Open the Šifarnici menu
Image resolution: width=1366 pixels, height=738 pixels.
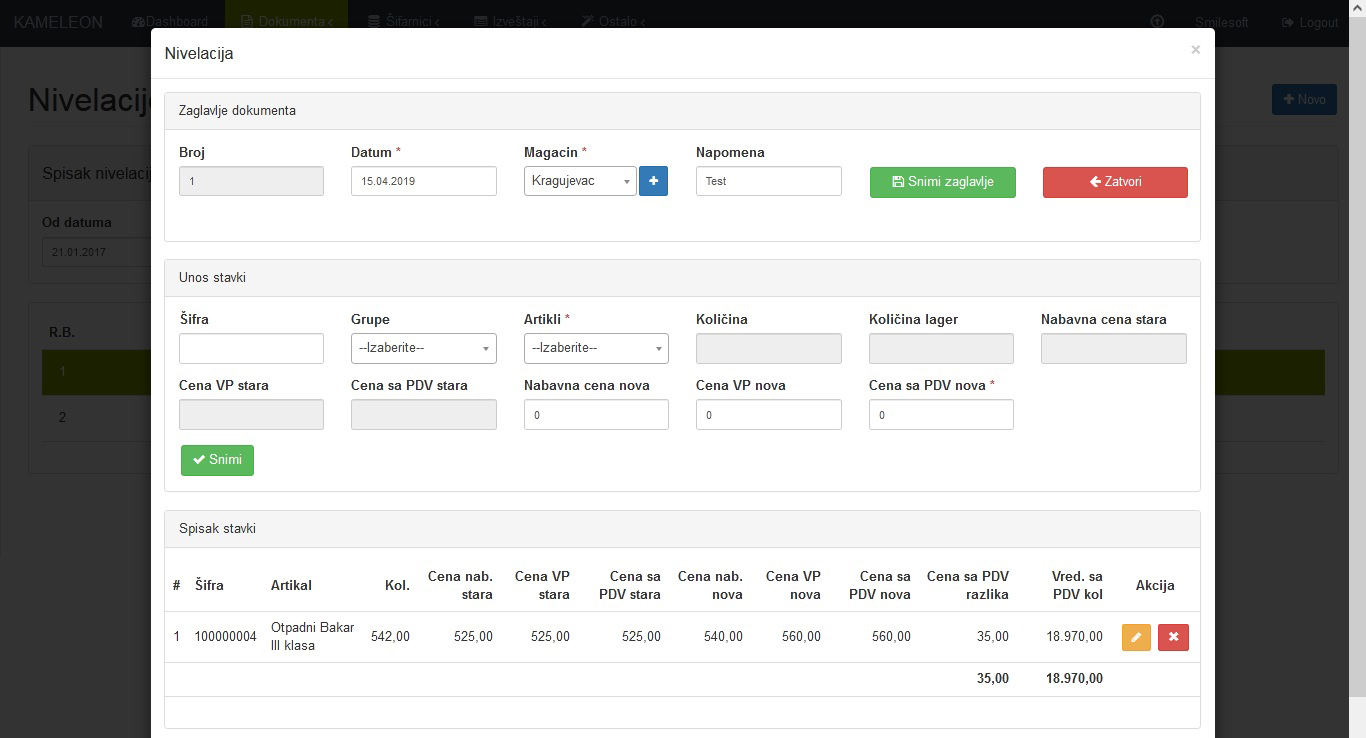[404, 22]
